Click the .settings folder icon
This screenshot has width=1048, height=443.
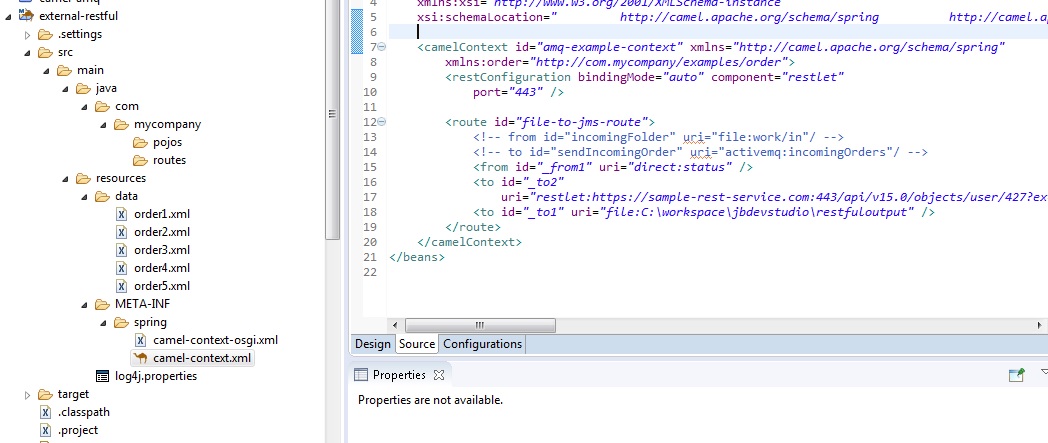45,34
